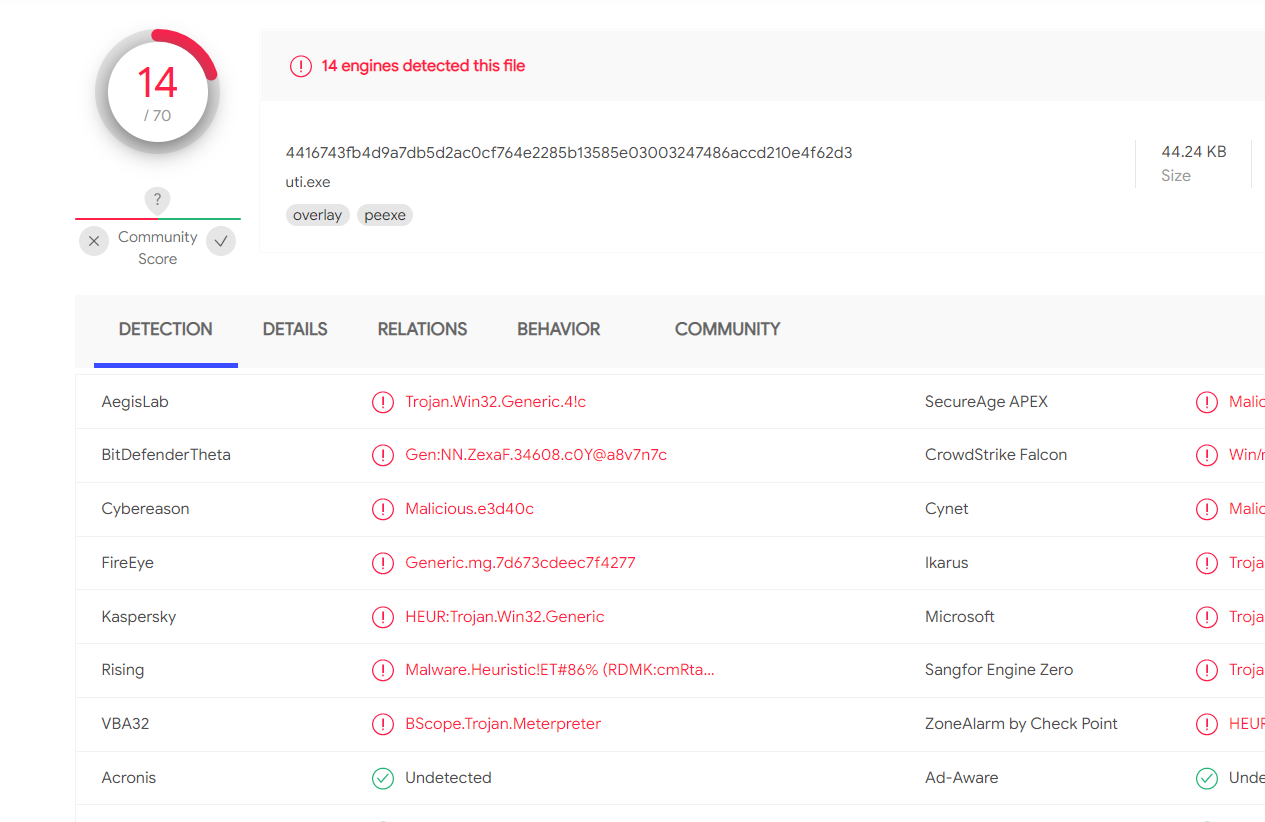The height and width of the screenshot is (822, 1265).
Task: Switch to the RELATIONS tab
Action: coord(422,329)
